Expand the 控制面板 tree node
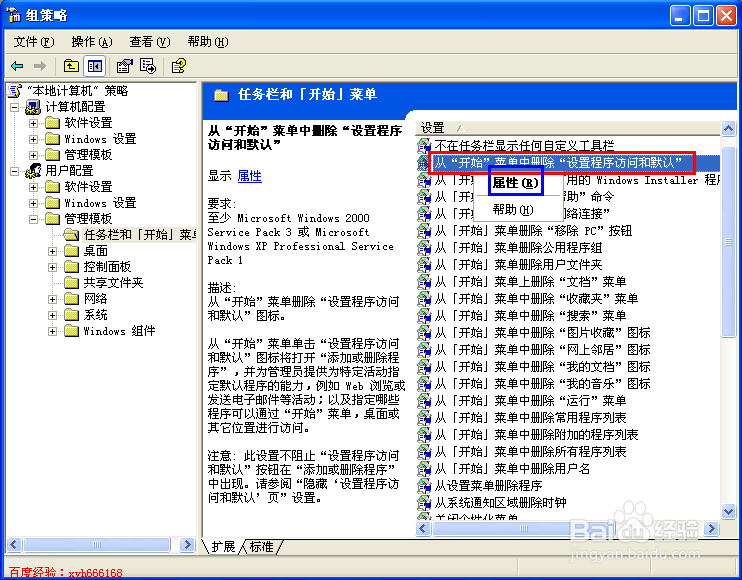 [x=53, y=267]
